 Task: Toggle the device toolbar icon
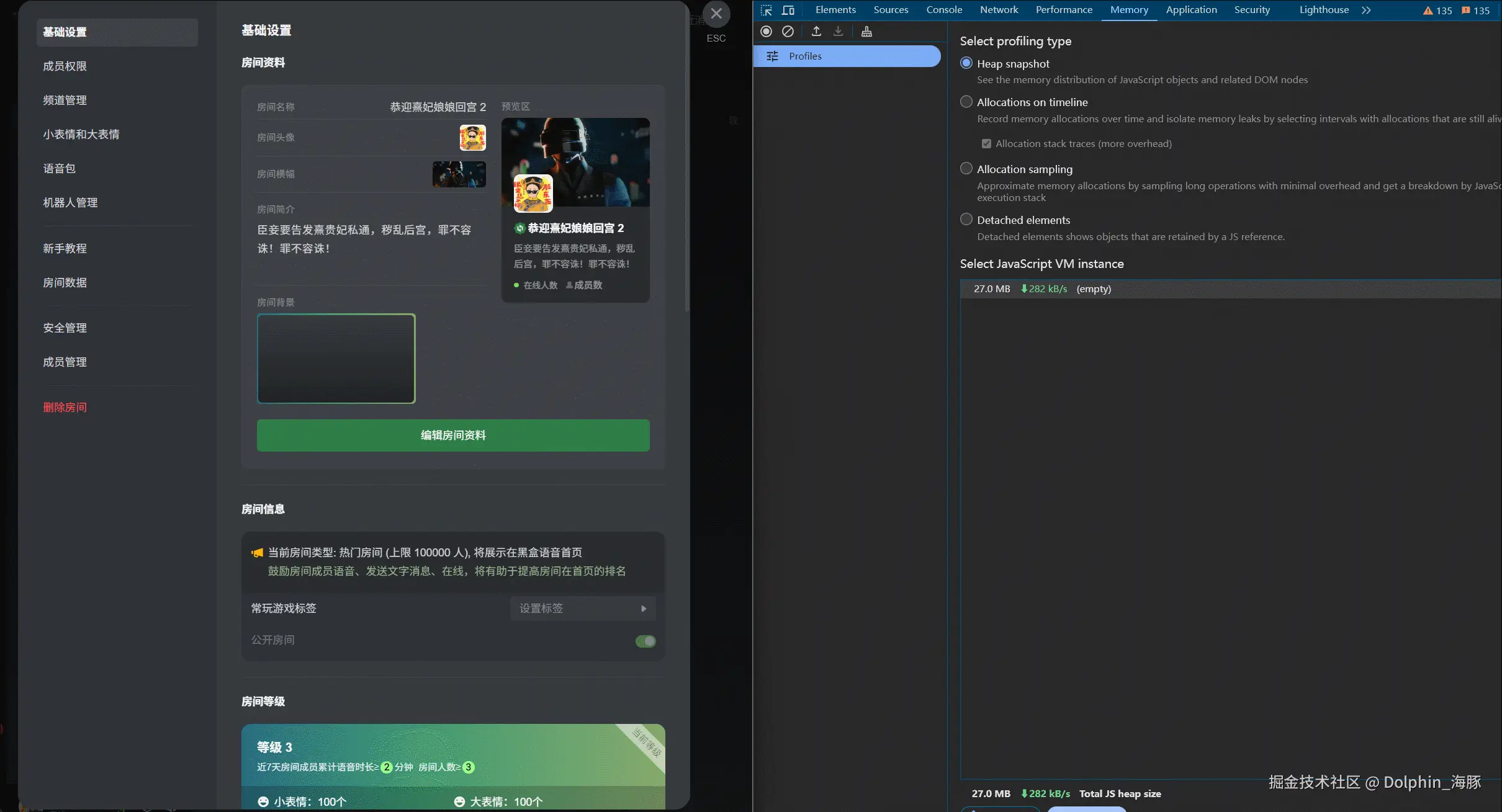(x=788, y=10)
